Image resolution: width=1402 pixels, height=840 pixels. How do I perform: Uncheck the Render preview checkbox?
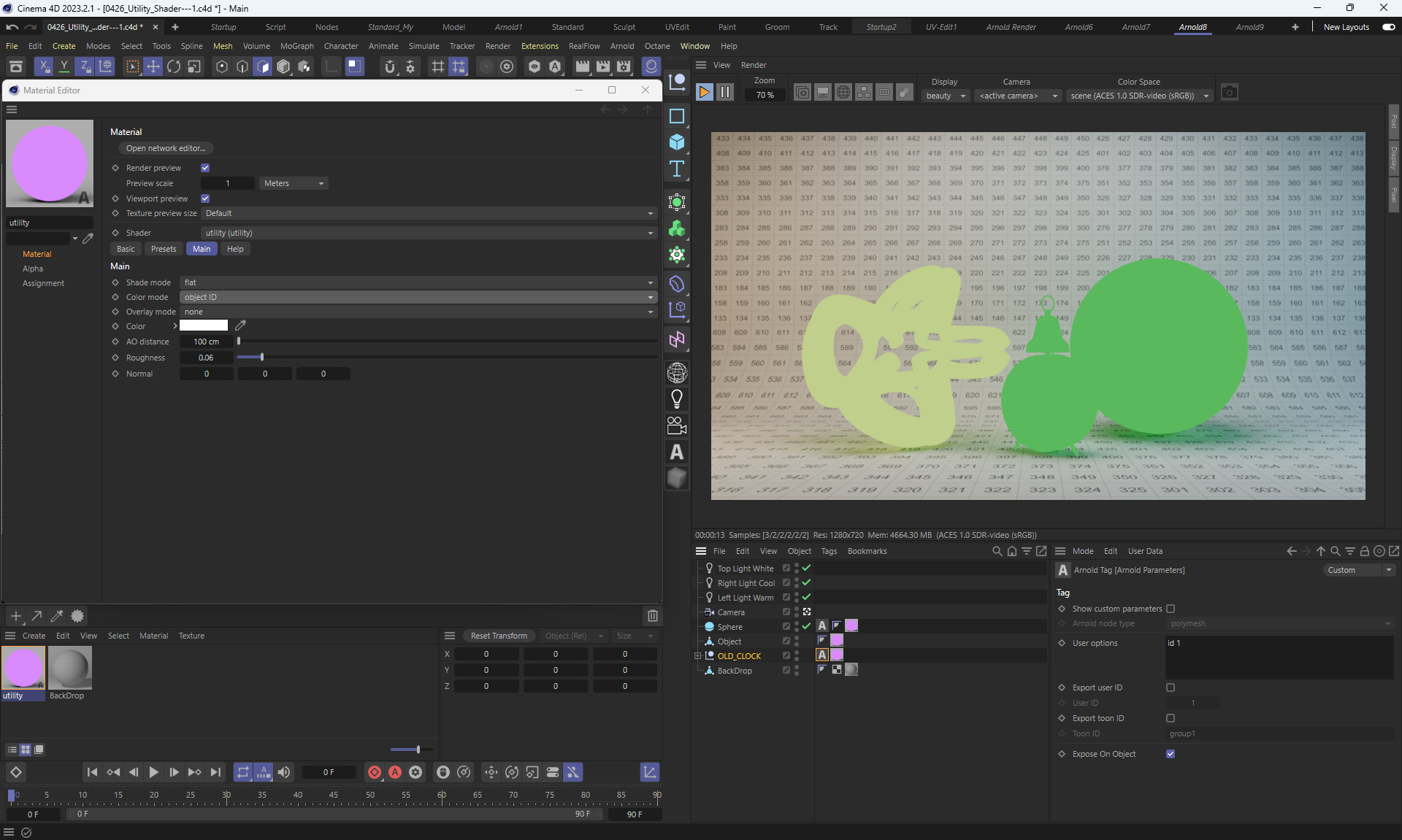pyautogui.click(x=205, y=168)
